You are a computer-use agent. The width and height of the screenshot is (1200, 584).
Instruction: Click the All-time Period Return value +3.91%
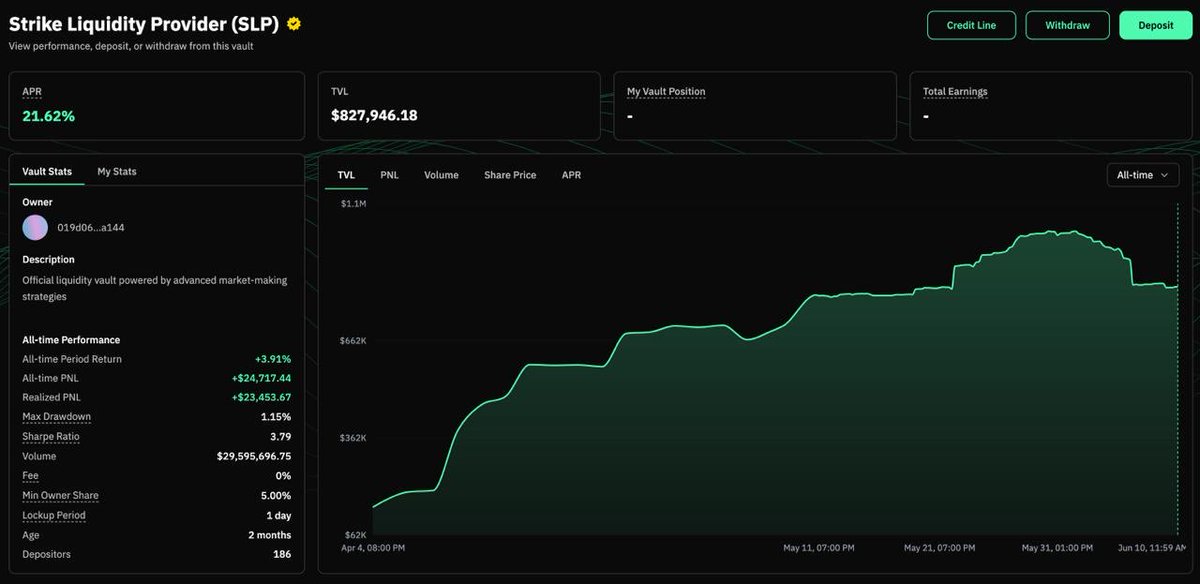pyautogui.click(x=273, y=359)
